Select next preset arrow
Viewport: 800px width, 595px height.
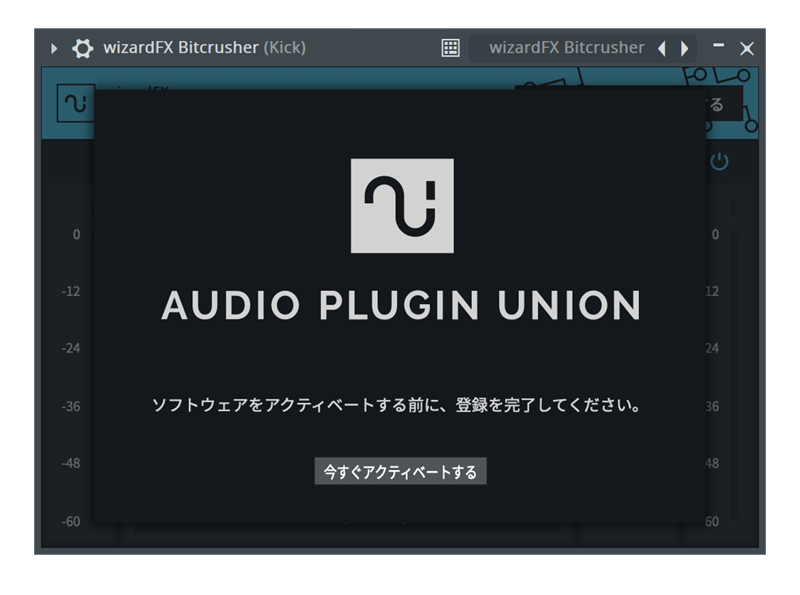(684, 48)
